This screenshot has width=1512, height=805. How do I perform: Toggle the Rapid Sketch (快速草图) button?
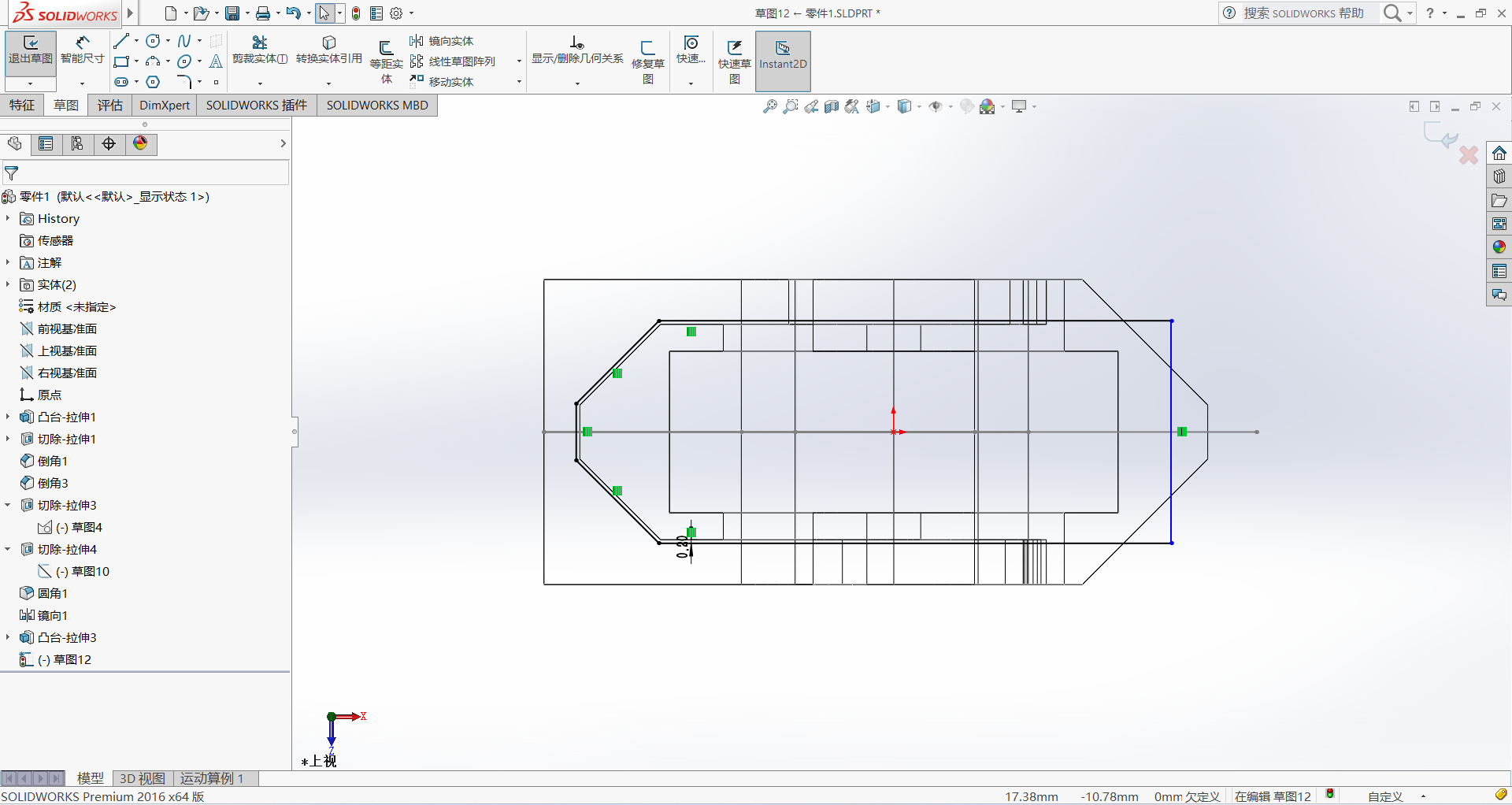(734, 61)
